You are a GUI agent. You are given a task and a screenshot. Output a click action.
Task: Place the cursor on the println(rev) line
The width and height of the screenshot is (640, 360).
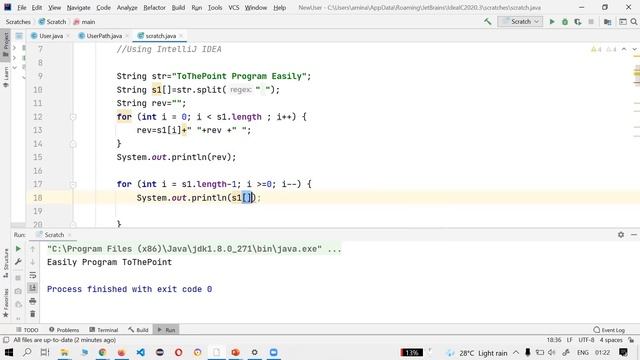[176, 157]
